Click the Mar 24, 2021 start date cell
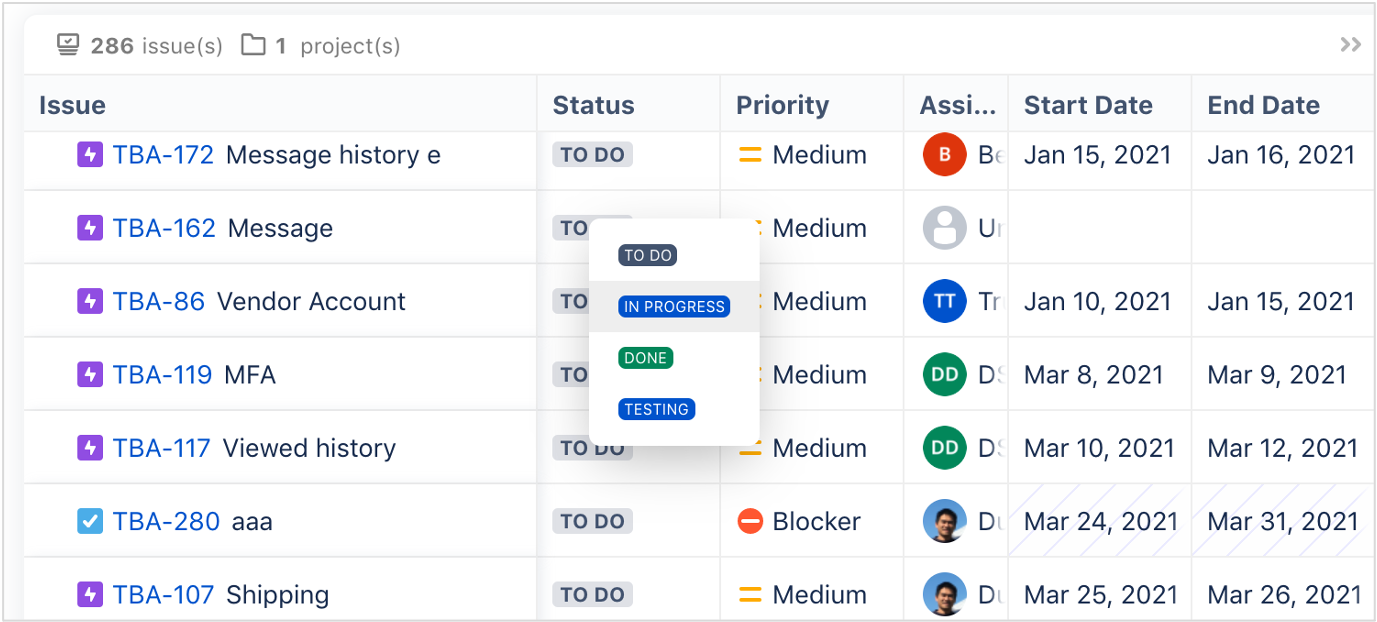Image resolution: width=1377 pixels, height=622 pixels. point(1099,521)
